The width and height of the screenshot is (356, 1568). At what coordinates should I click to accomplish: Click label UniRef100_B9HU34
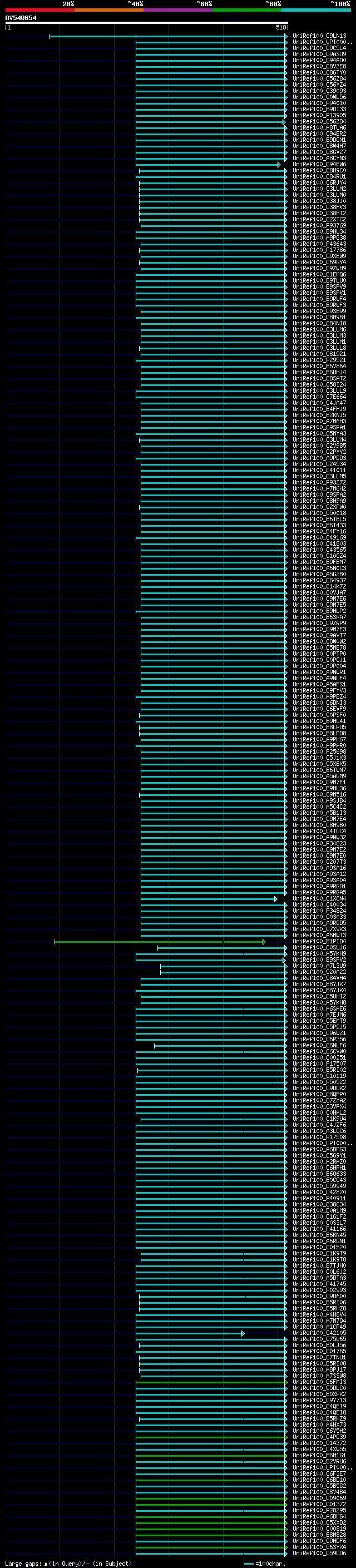coord(319,231)
